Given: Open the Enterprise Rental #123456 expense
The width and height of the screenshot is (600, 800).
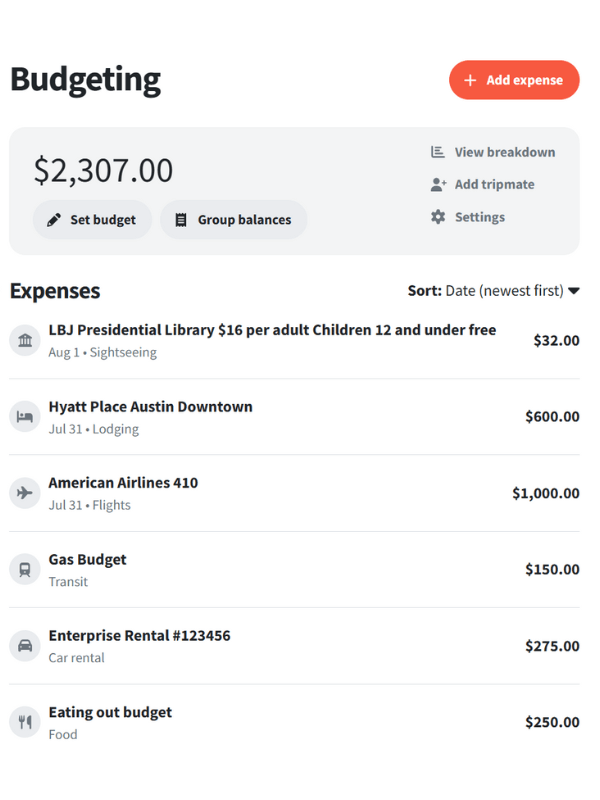Looking at the screenshot, I should tap(139, 636).
